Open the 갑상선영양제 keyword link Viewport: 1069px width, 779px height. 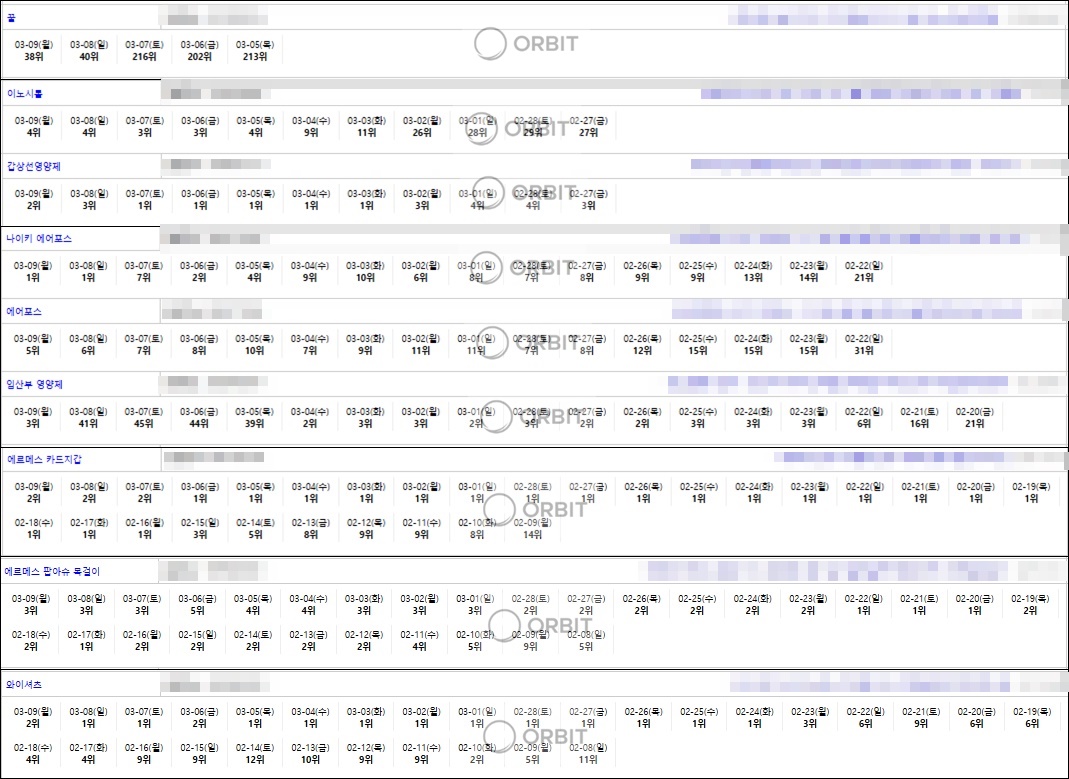[34, 167]
